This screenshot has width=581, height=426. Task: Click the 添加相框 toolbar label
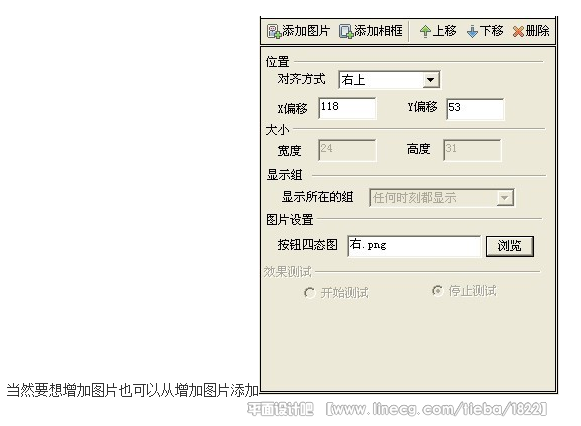[x=378, y=31]
